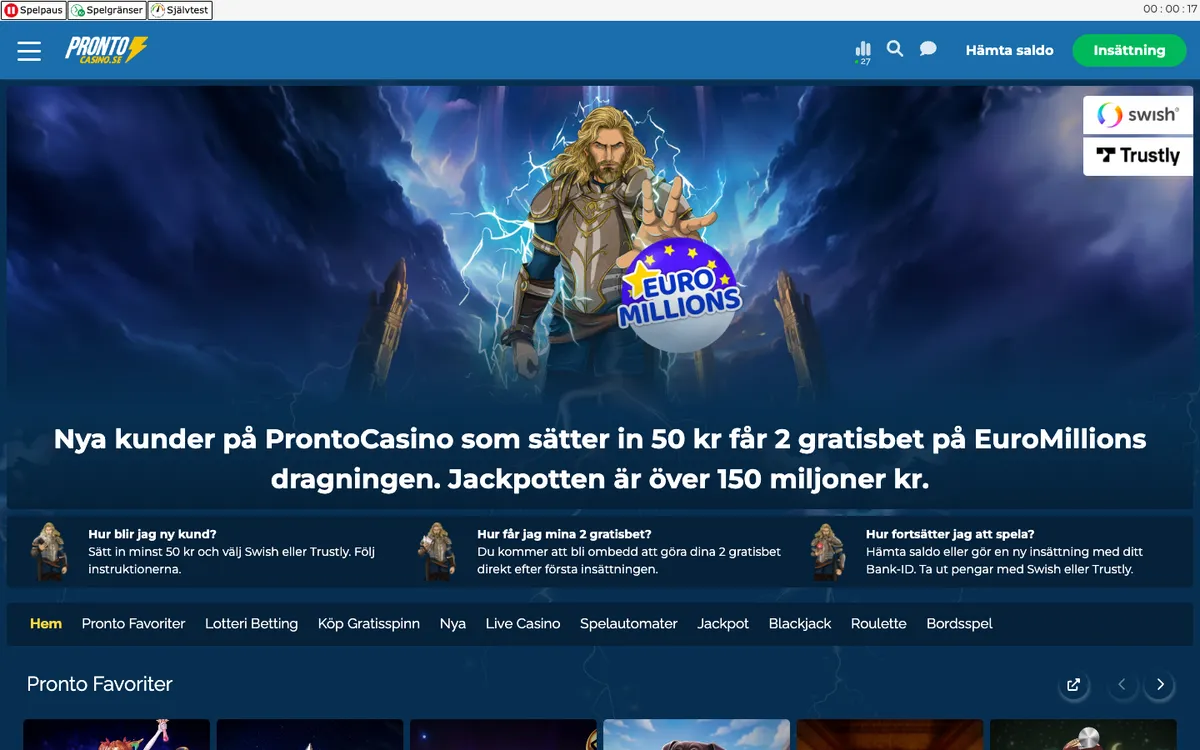This screenshot has width=1200, height=750.
Task: Click character icon beside 'Hur får jag mina 2 gratisbet?'
Action: (437, 551)
